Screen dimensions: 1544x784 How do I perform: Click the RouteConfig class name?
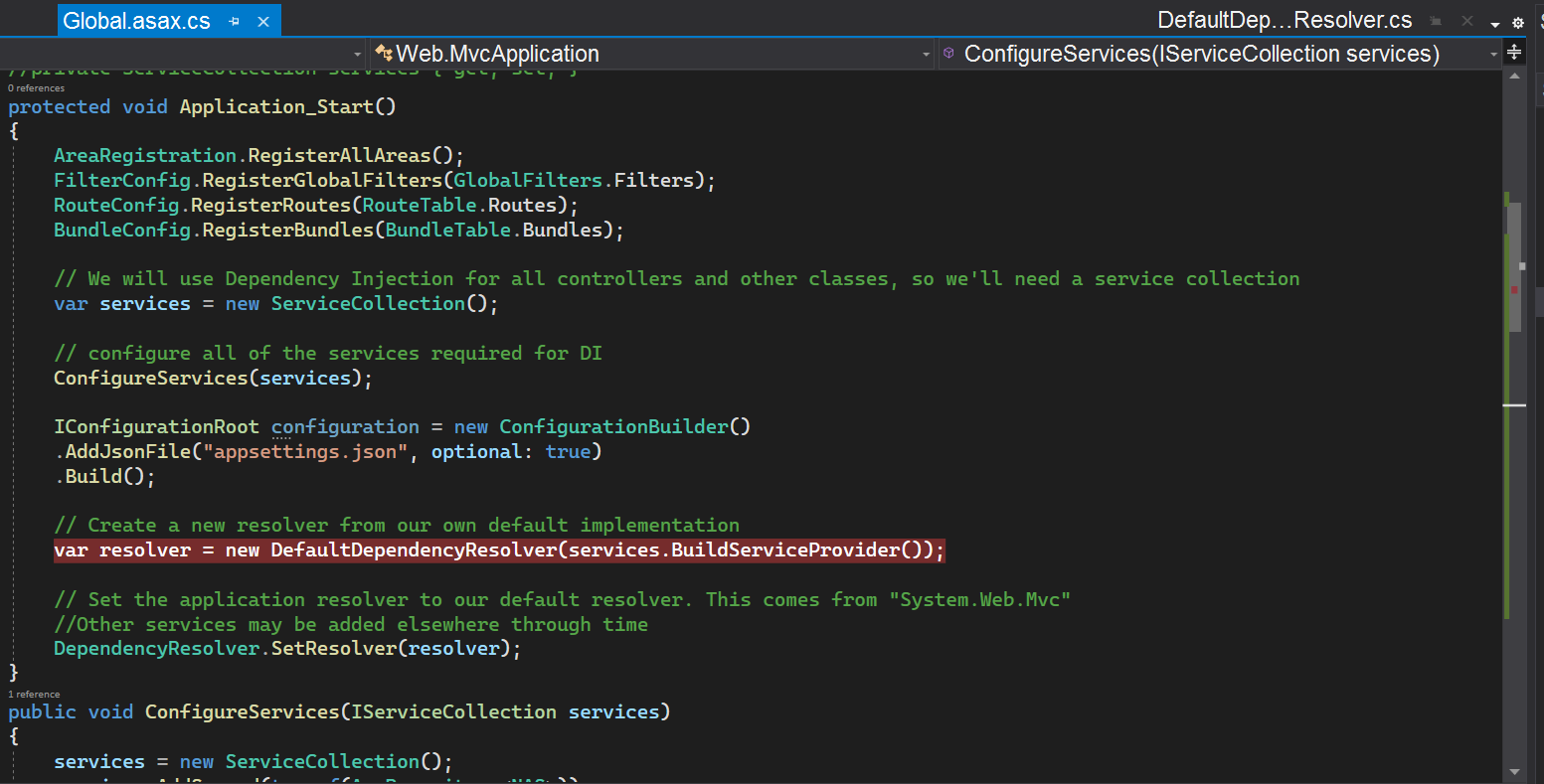coord(116,206)
